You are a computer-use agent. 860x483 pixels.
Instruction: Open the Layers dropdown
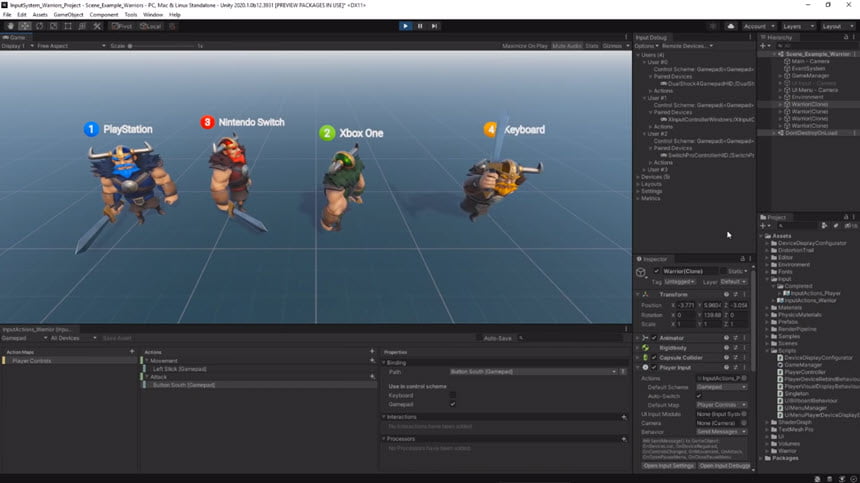point(798,26)
